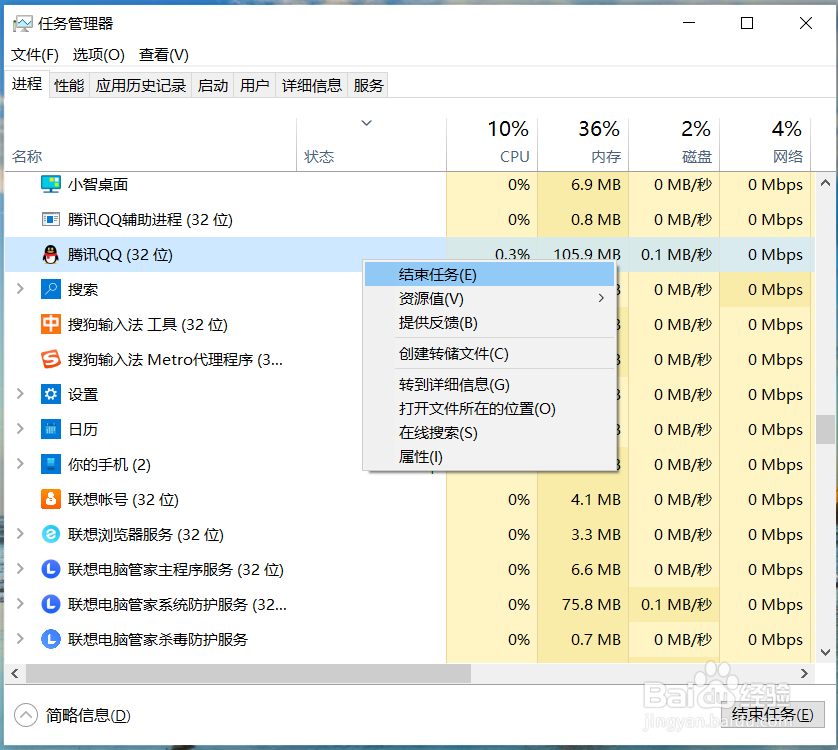Viewport: 838px width, 750px height.
Task: Click the 联想帐号 orange icon
Action: point(51,499)
